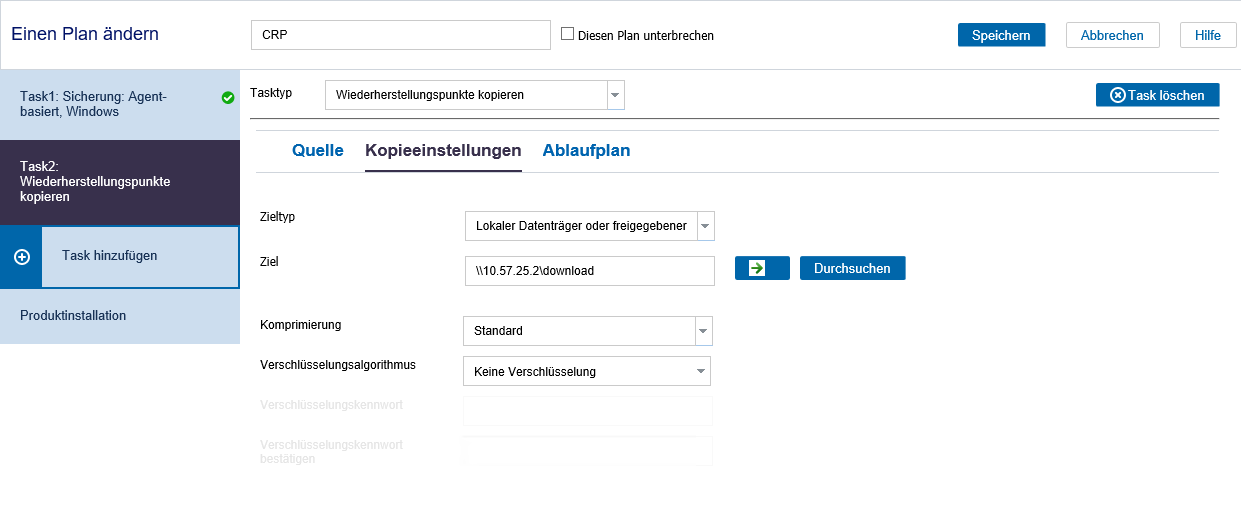Click the plan name field containing CRP
The width and height of the screenshot is (1241, 506).
tap(401, 34)
